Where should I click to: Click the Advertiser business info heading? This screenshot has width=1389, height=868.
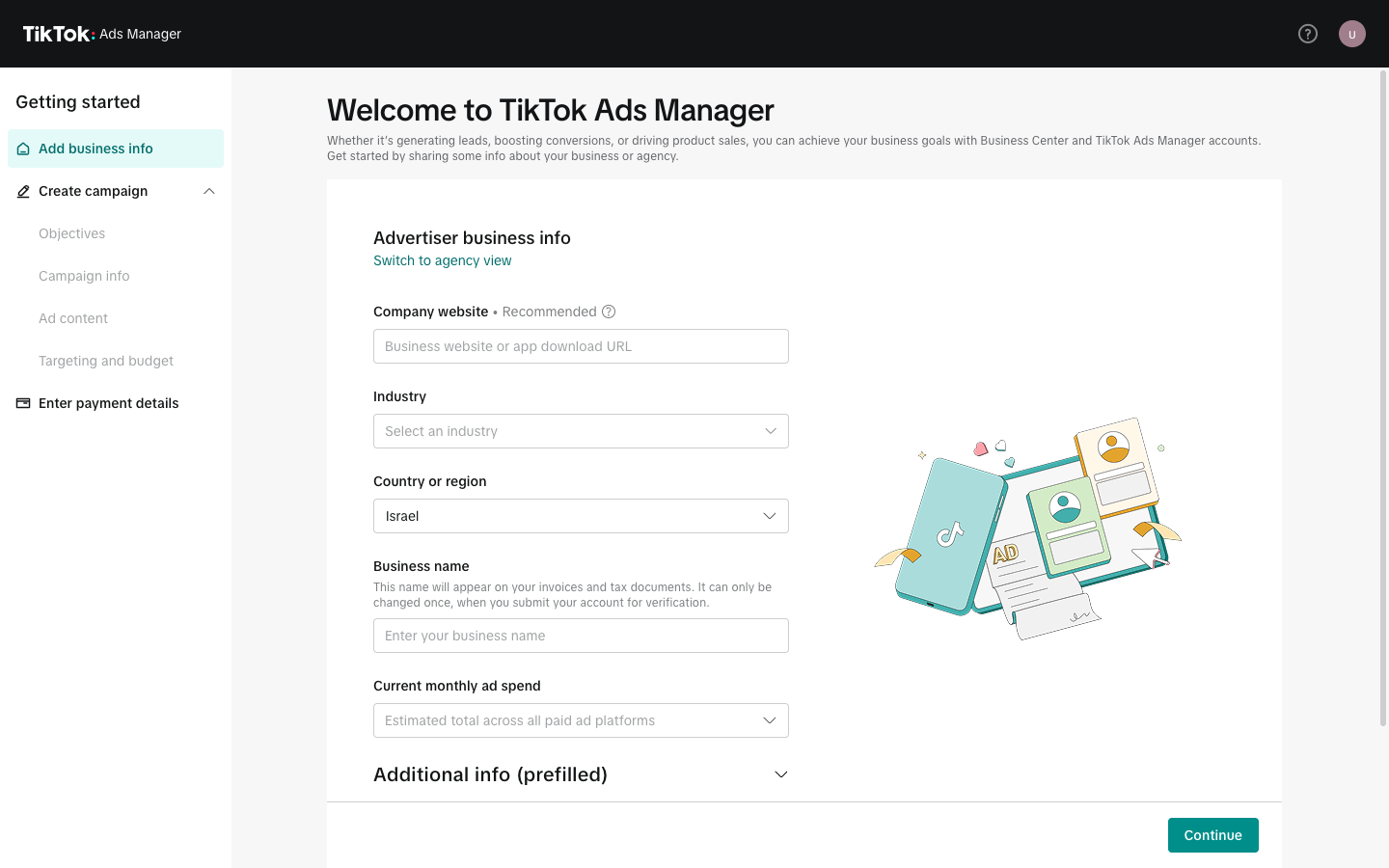pos(472,238)
